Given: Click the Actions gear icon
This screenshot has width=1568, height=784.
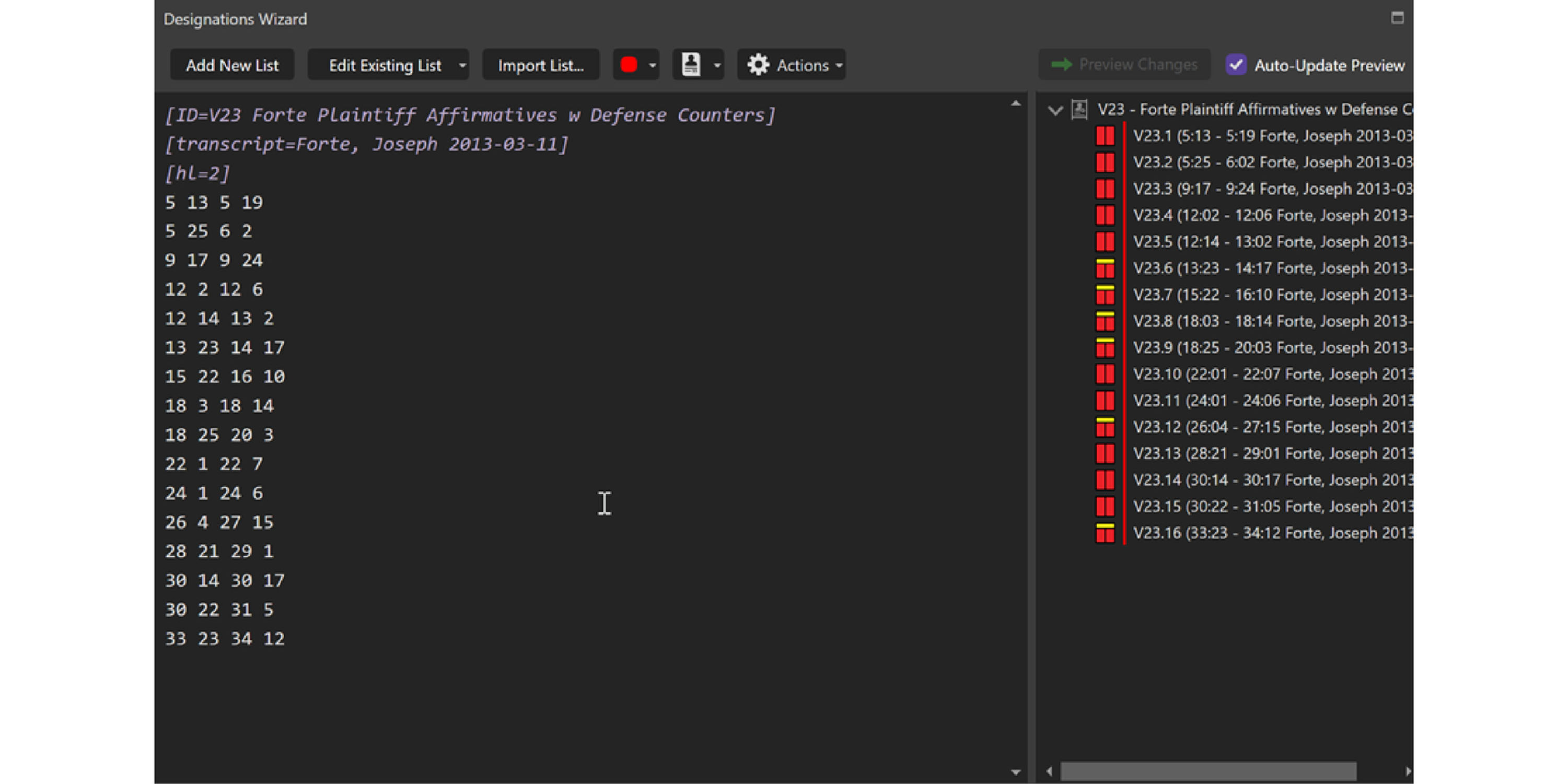Looking at the screenshot, I should (758, 65).
